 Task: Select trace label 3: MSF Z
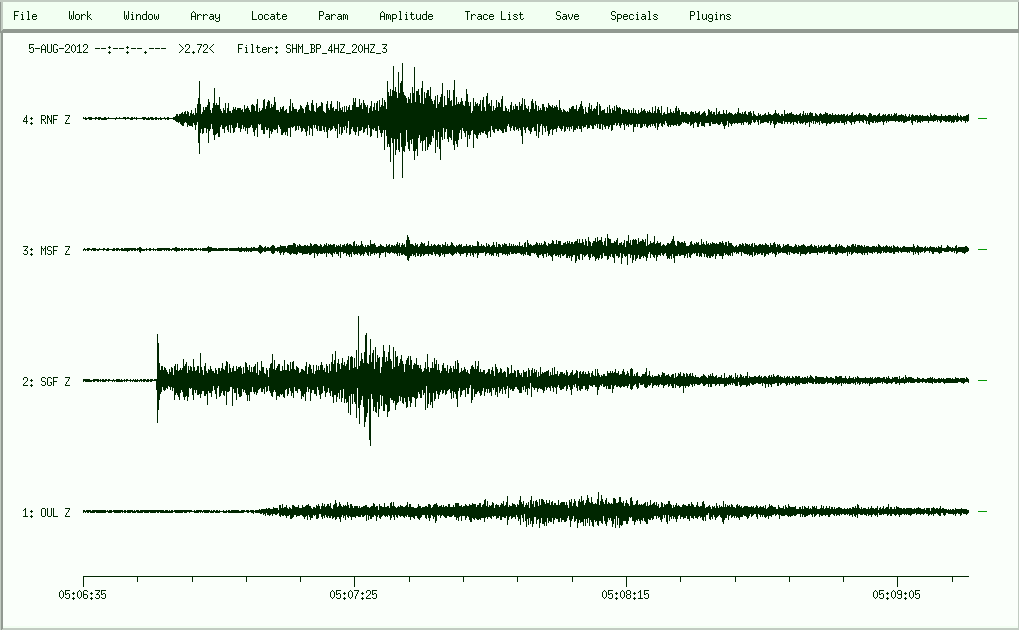46,251
